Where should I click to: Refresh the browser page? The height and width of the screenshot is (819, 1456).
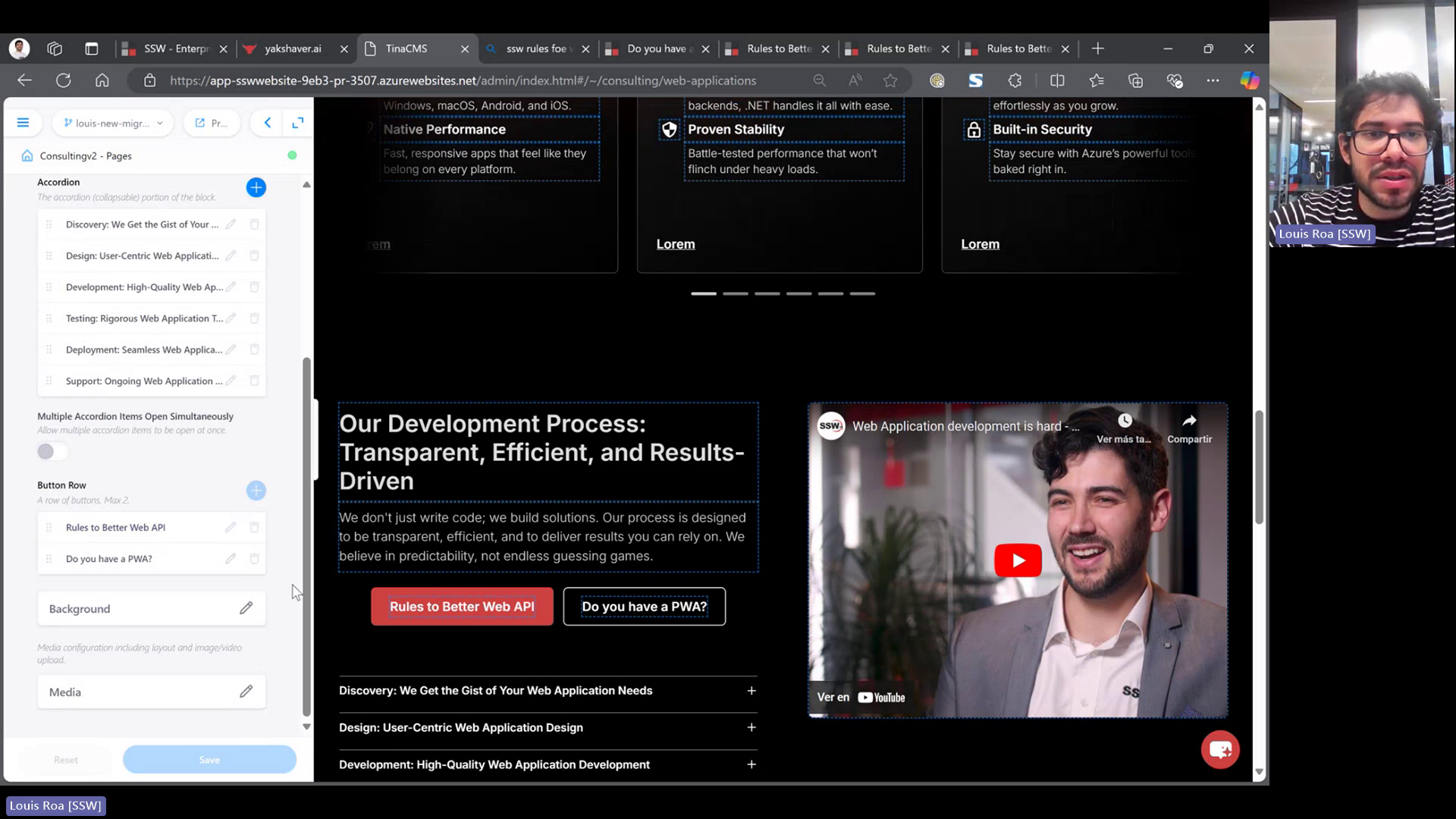(x=64, y=80)
